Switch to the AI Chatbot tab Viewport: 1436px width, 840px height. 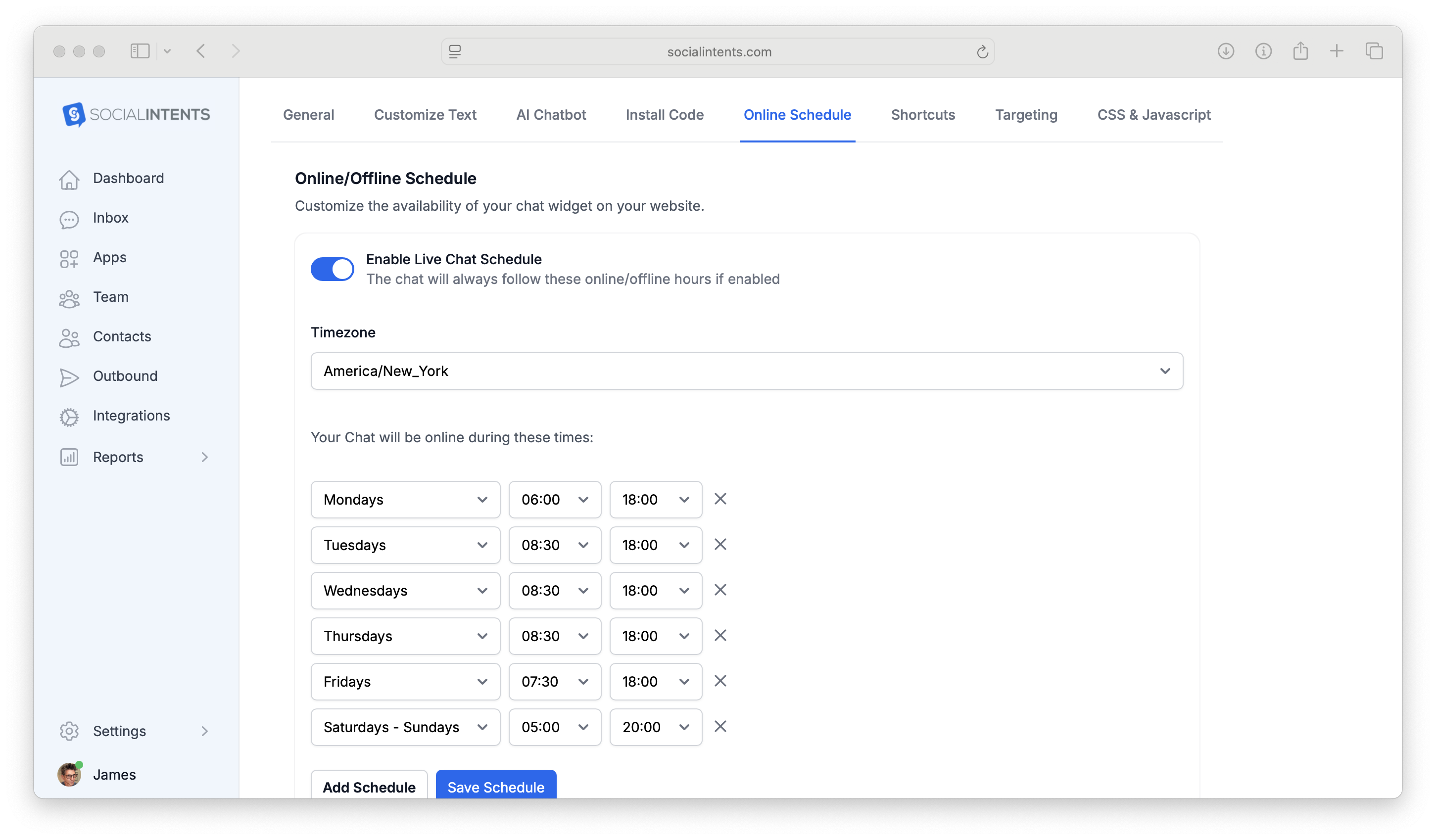point(550,115)
